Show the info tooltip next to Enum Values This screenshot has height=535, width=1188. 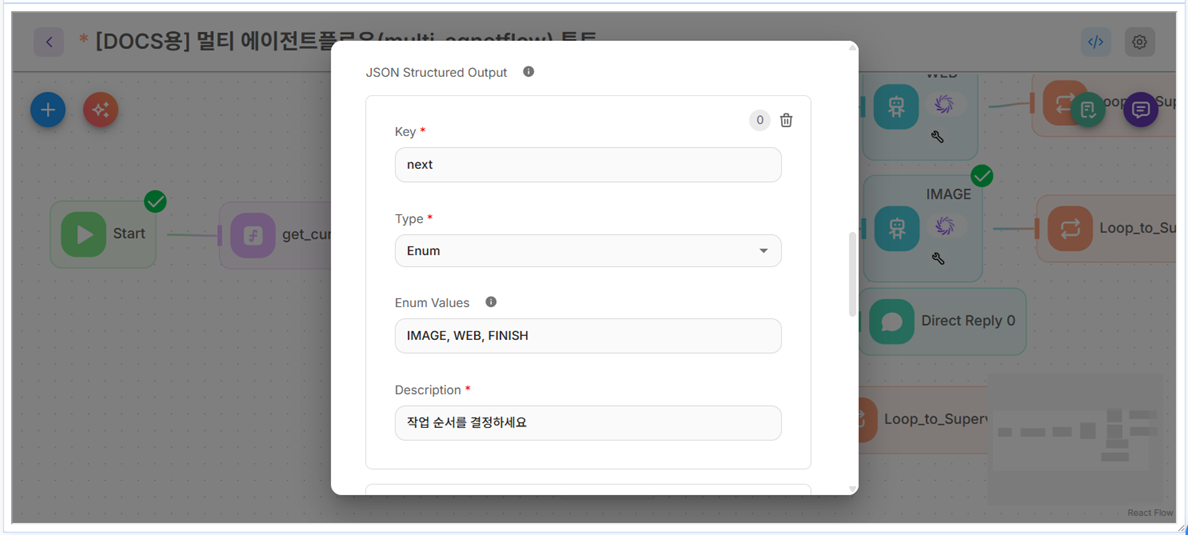coord(491,302)
